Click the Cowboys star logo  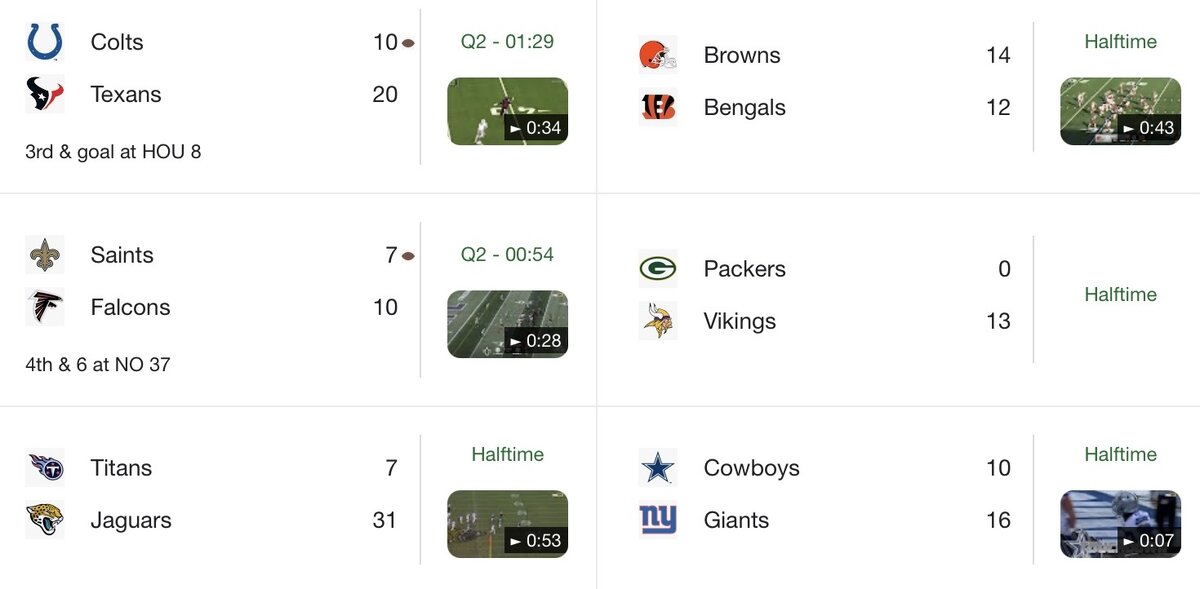point(658,467)
